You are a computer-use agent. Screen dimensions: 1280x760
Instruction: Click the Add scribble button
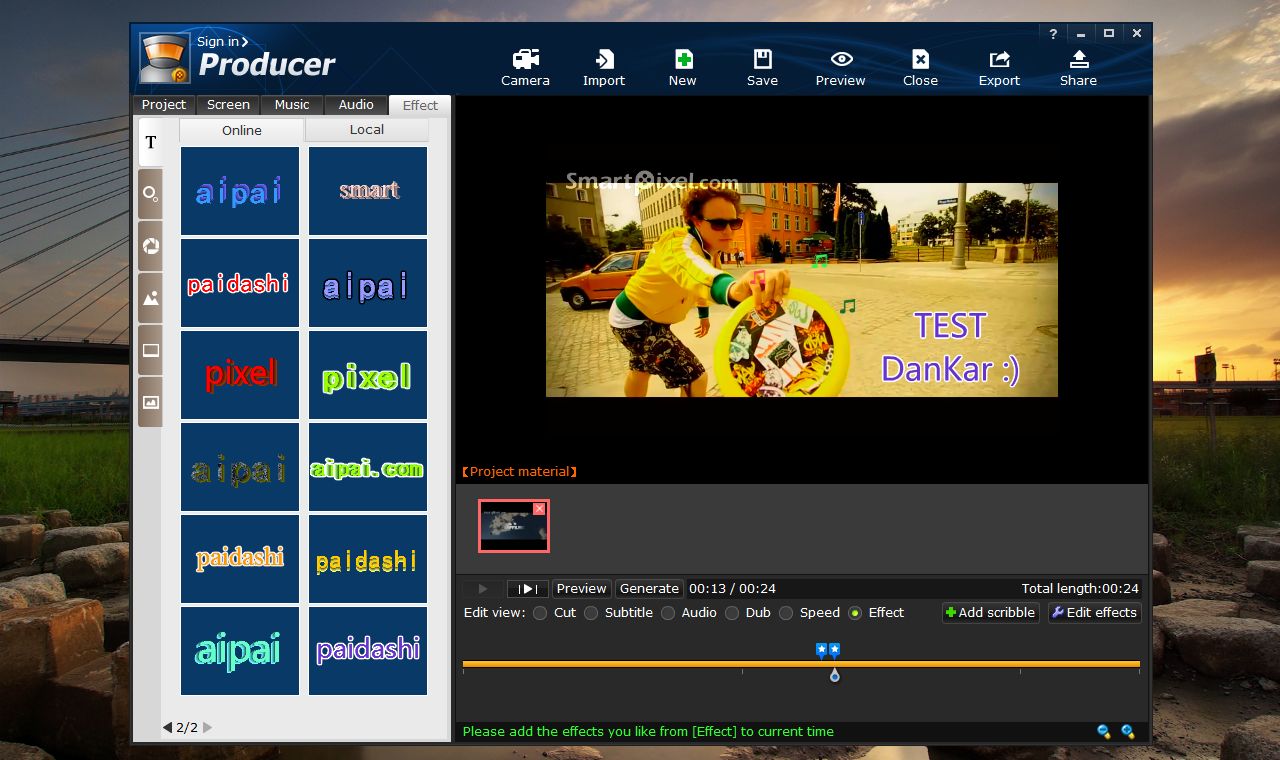[989, 613]
